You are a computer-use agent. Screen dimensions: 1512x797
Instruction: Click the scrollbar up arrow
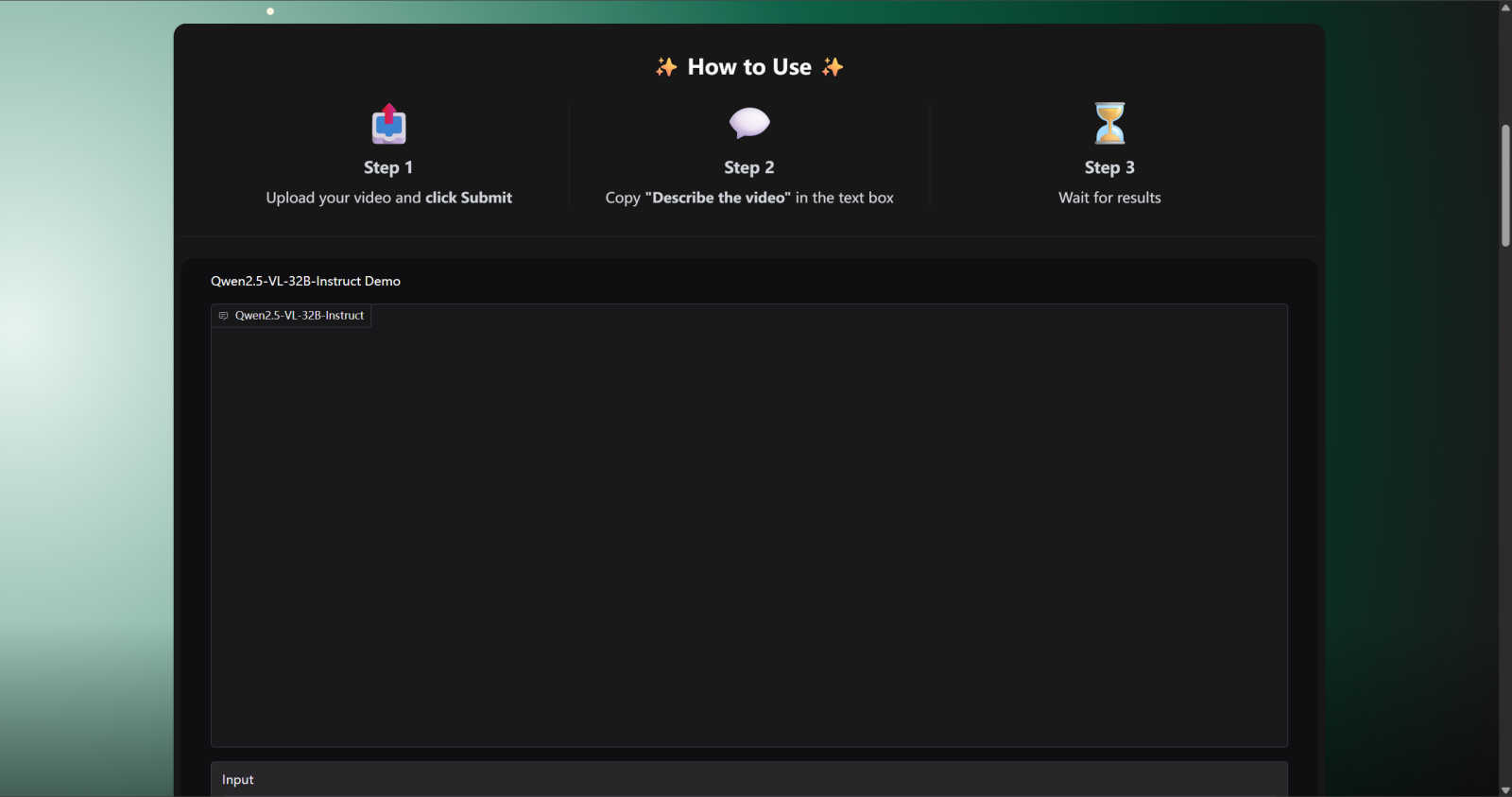[x=1505, y=8]
